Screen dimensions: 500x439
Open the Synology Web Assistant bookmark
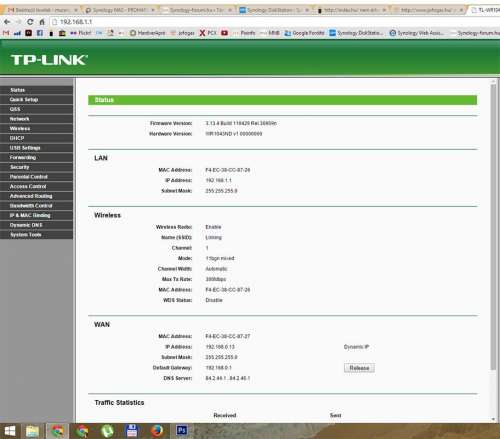(x=417, y=33)
